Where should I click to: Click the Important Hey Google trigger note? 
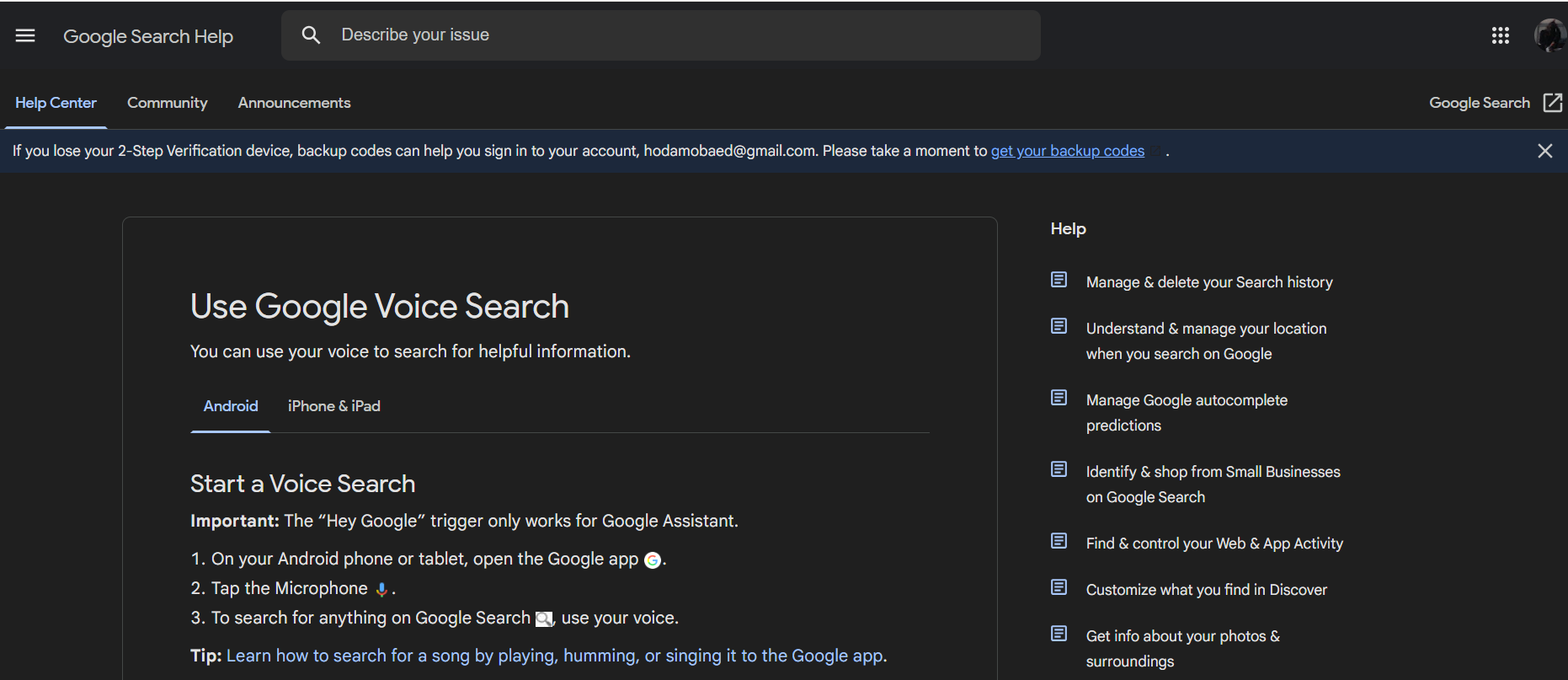[x=464, y=521]
